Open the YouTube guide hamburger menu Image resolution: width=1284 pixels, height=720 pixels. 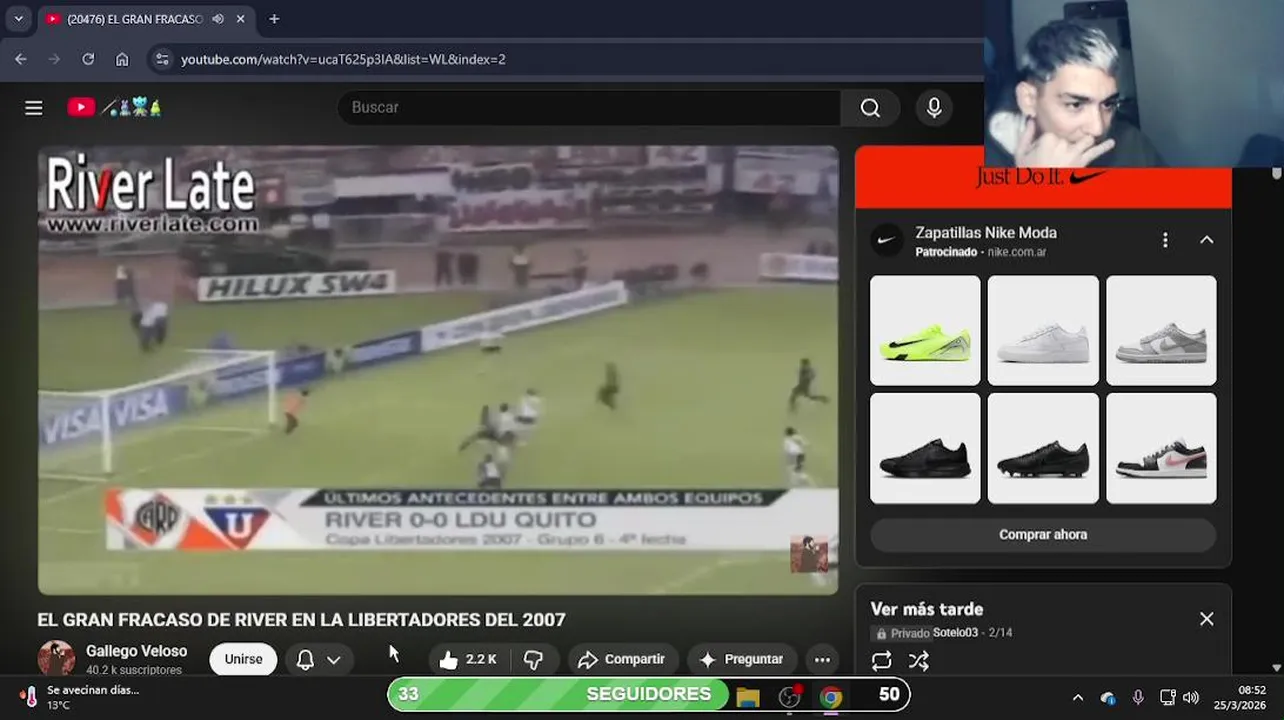point(34,108)
